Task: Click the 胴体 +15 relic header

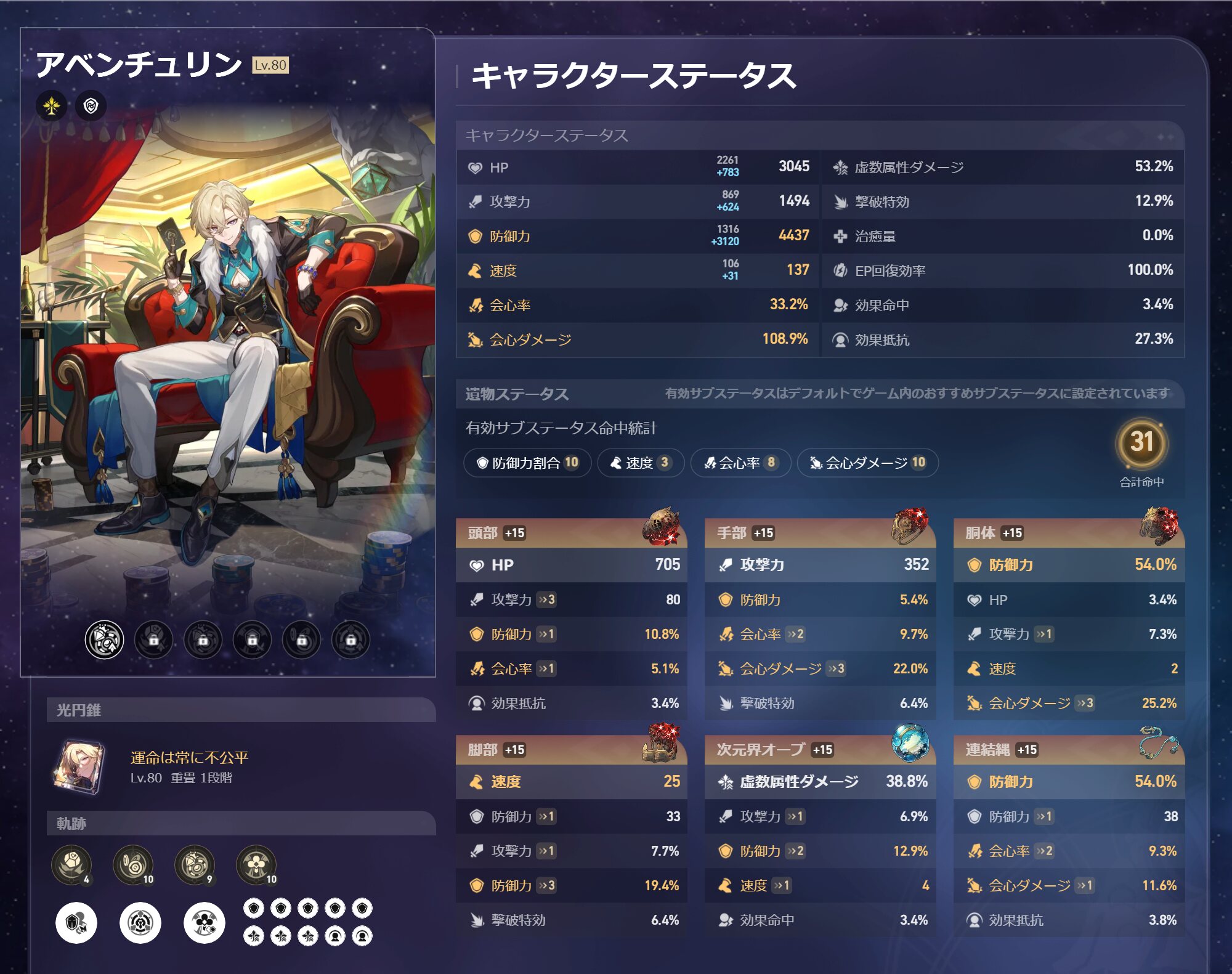Action: point(1069,533)
